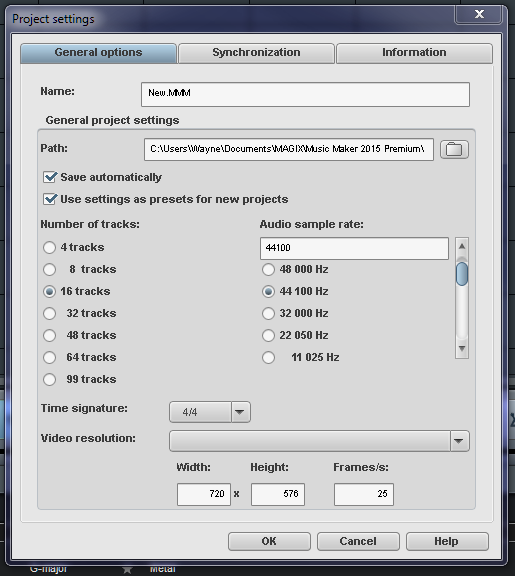Toggle the Save automatically checkbox

click(x=50, y=177)
